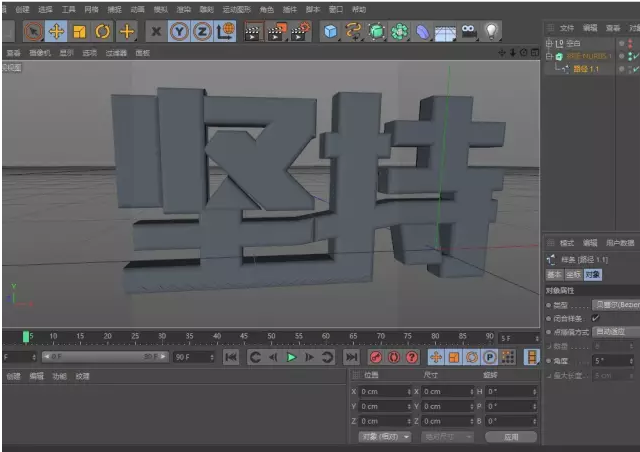Viewport: 640px width, 452px height.
Task: Toggle the 闭合样条 checkbox
Action: [x=596, y=317]
